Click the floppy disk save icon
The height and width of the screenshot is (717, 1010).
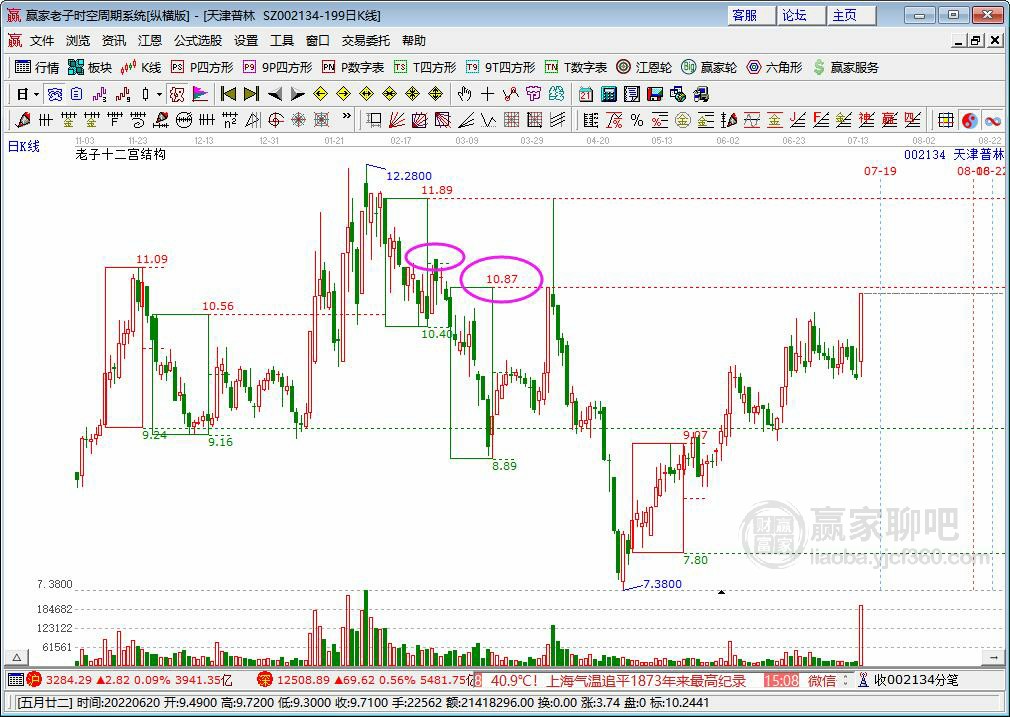click(654, 95)
